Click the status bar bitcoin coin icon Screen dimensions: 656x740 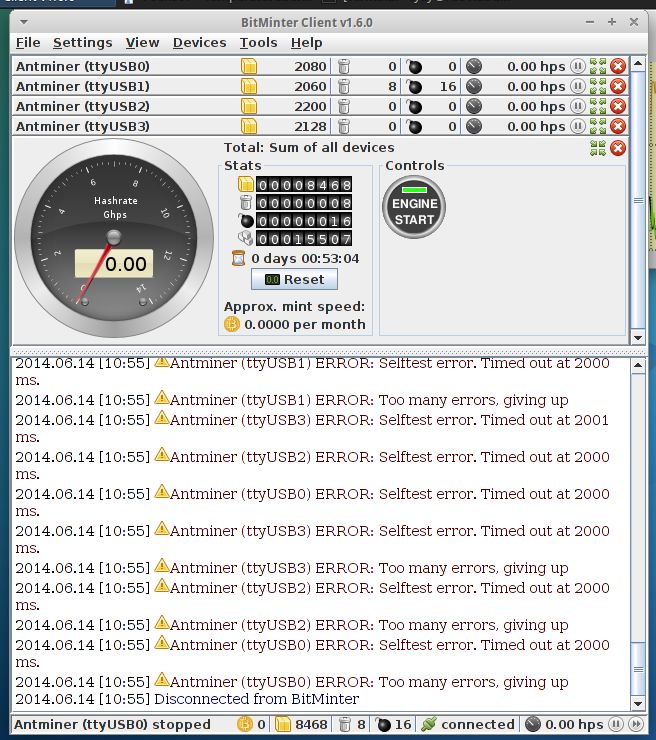click(x=245, y=724)
